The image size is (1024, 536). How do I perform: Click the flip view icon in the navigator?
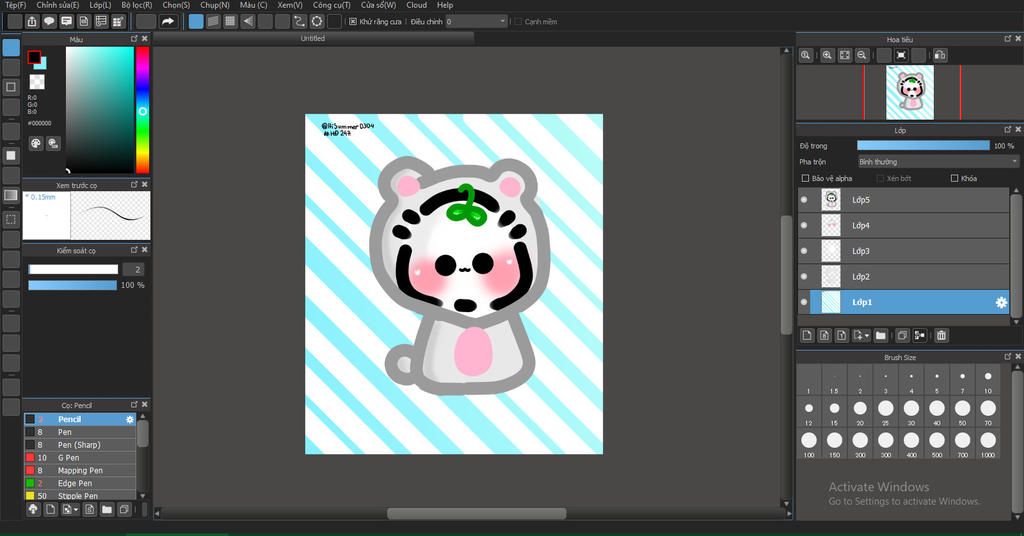pyautogui.click(x=940, y=55)
